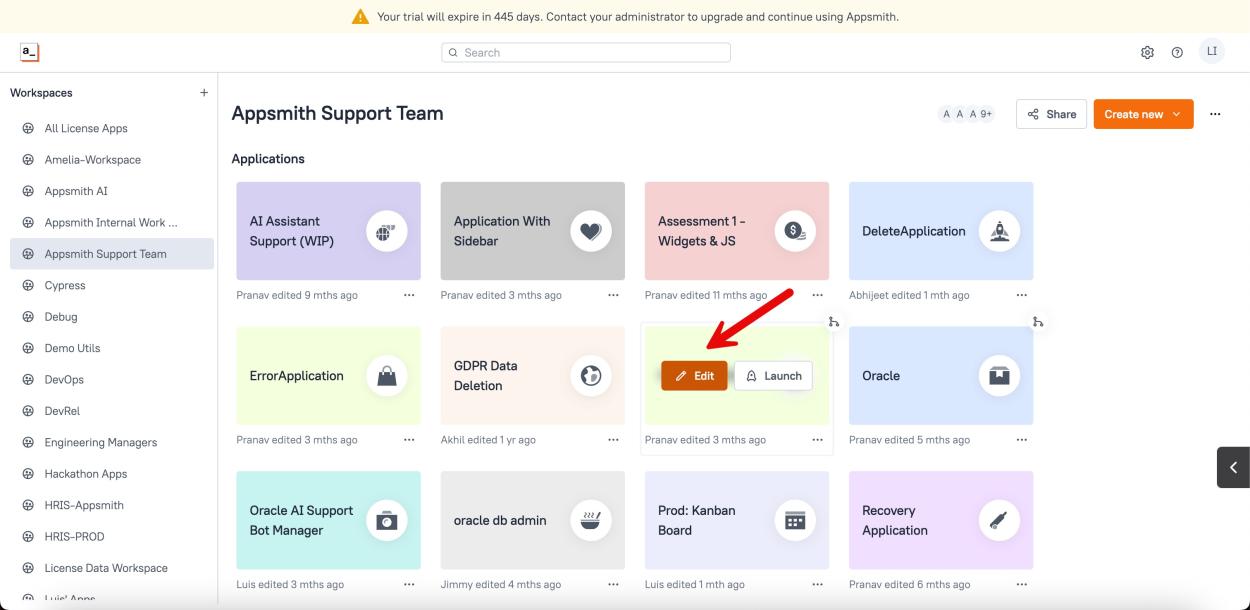Click the Appsmith logo in header
Screen dimensions: 1250x610
[x=29, y=52]
